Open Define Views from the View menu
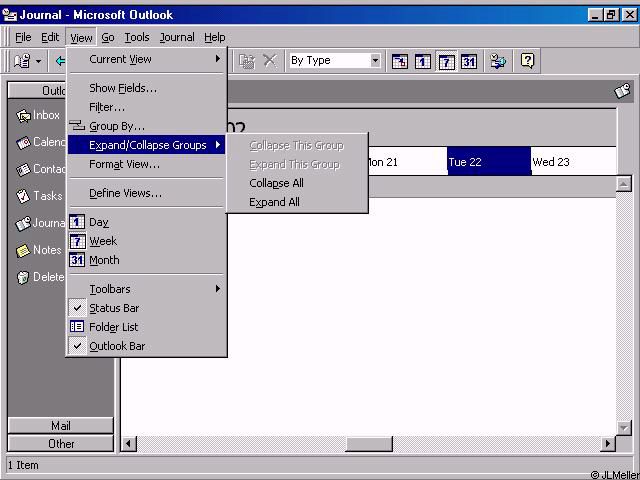This screenshot has width=640, height=480. pos(147,193)
